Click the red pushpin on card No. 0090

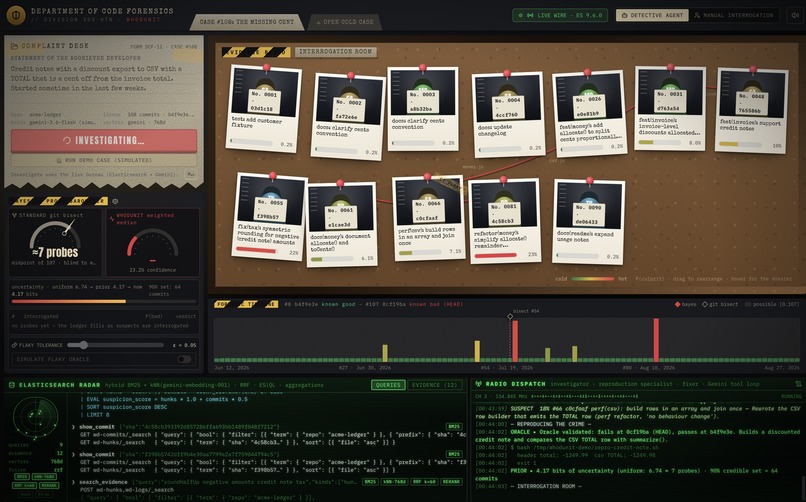590,181
